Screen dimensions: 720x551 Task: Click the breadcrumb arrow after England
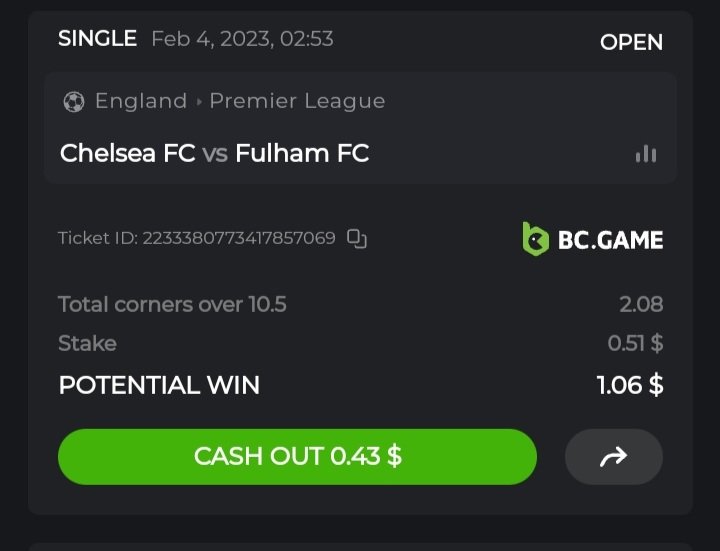click(198, 101)
